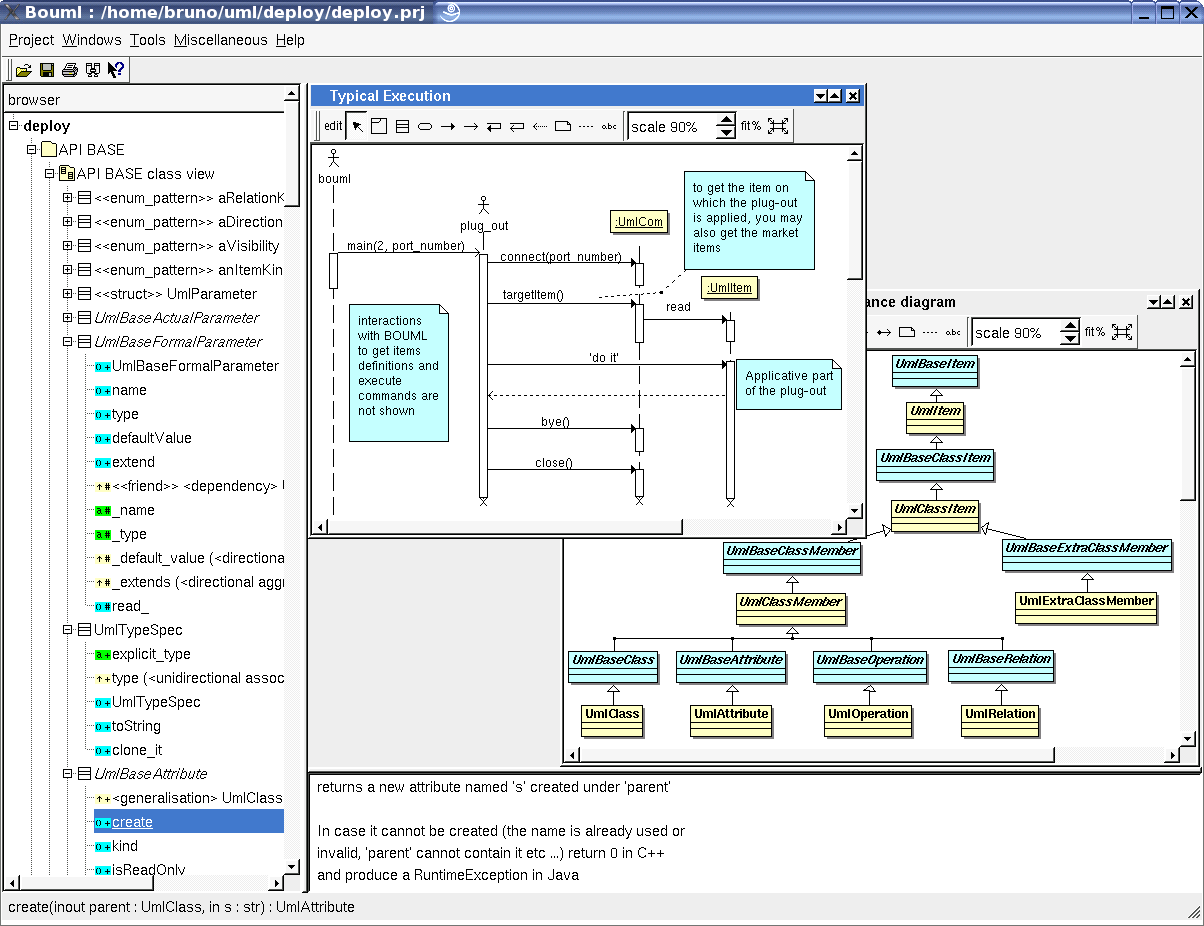Select the dashed return message tool
This screenshot has height=926, width=1204.
click(540, 127)
